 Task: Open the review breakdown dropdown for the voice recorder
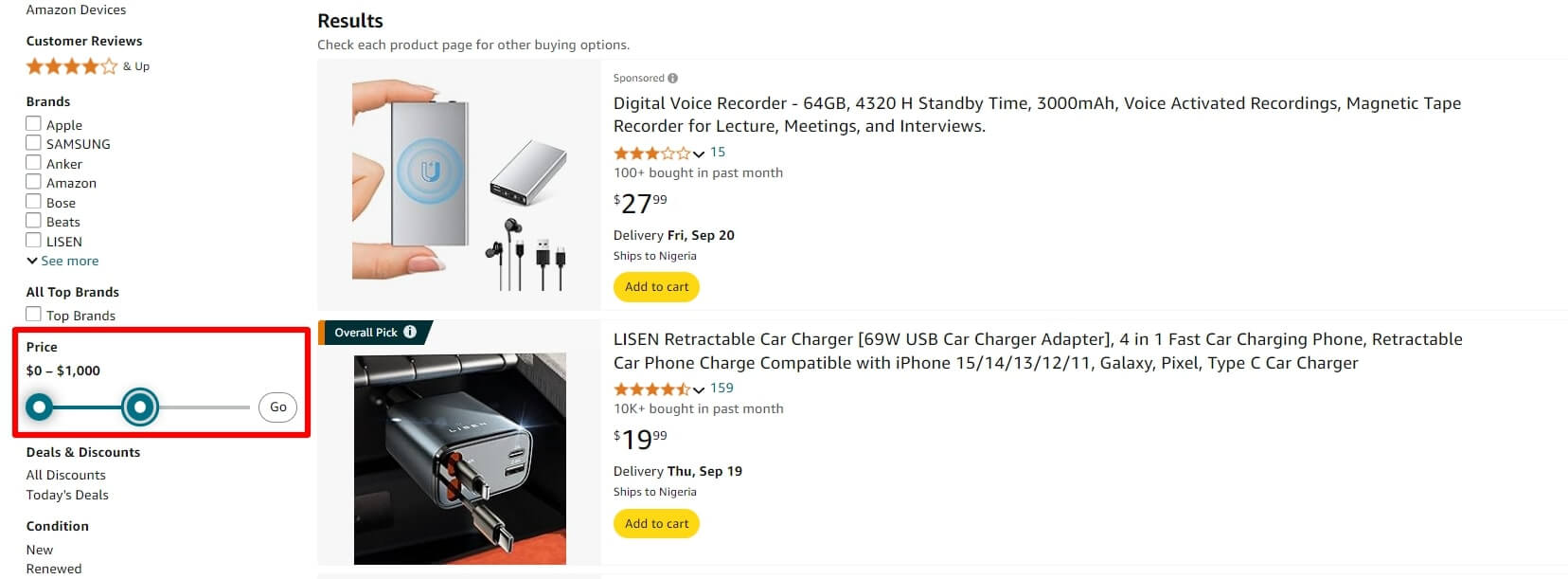click(699, 154)
